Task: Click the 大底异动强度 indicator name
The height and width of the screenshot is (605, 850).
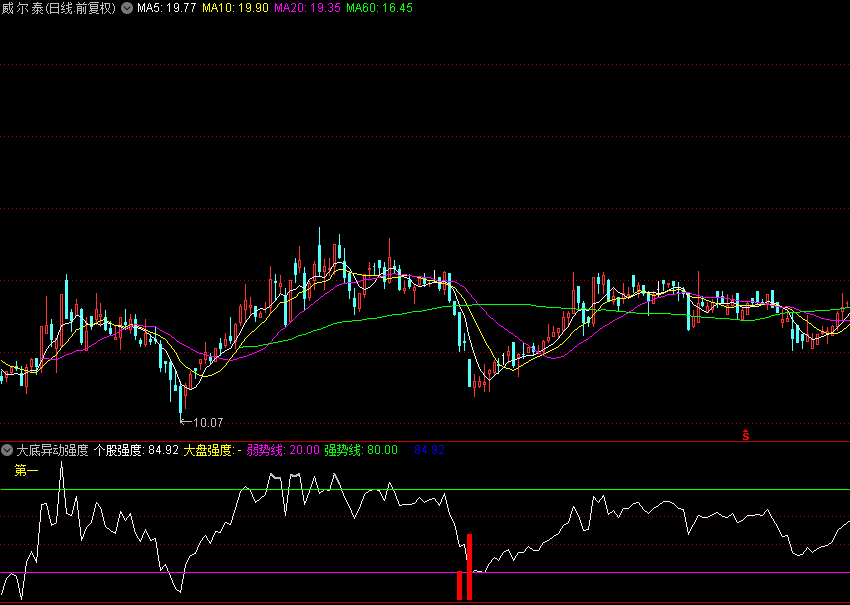Action: click(52, 450)
